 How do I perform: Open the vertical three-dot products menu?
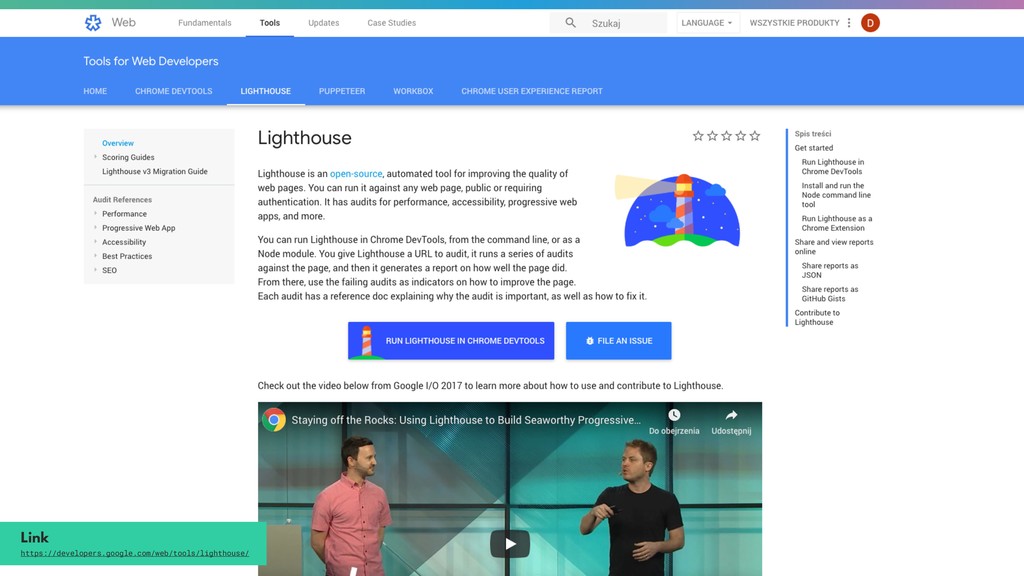coord(849,23)
